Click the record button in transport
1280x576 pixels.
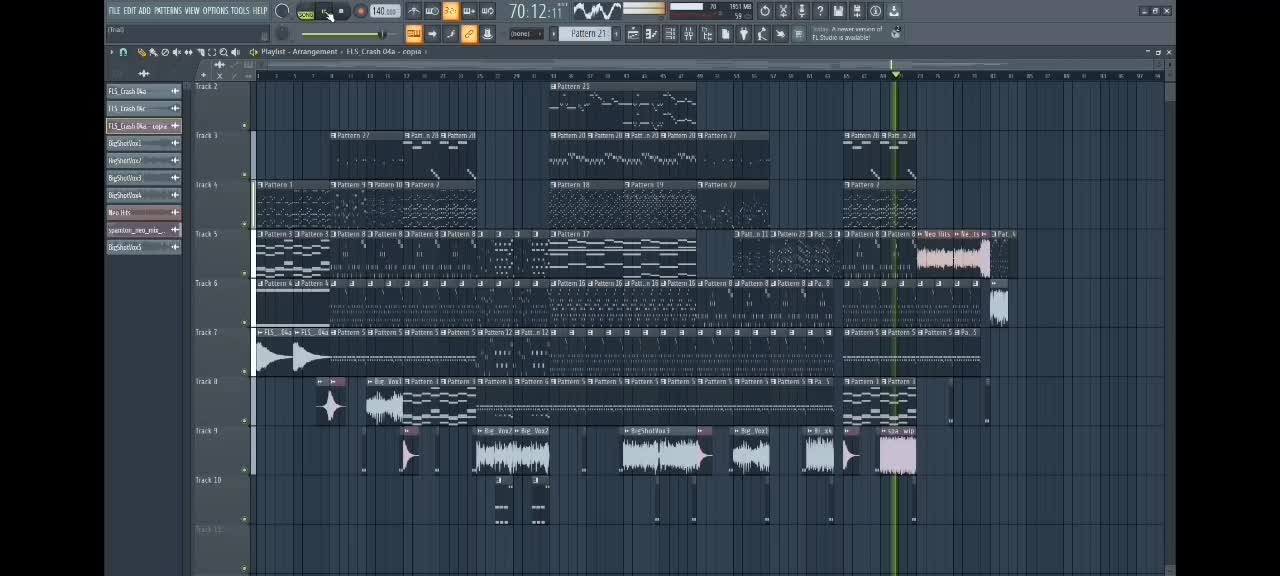pyautogui.click(x=360, y=11)
